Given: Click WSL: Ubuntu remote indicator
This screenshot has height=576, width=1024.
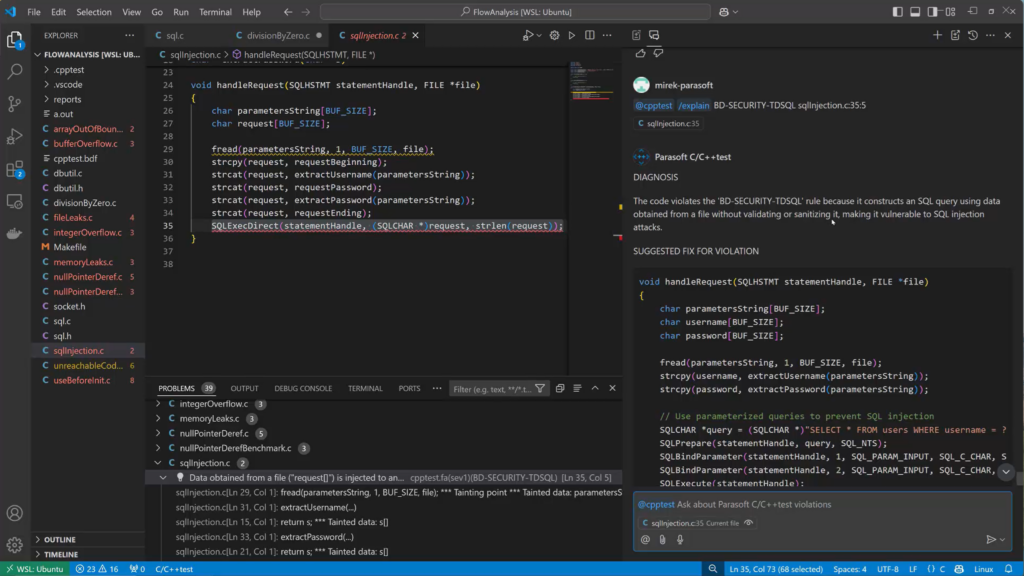Looking at the screenshot, I should coord(35,569).
